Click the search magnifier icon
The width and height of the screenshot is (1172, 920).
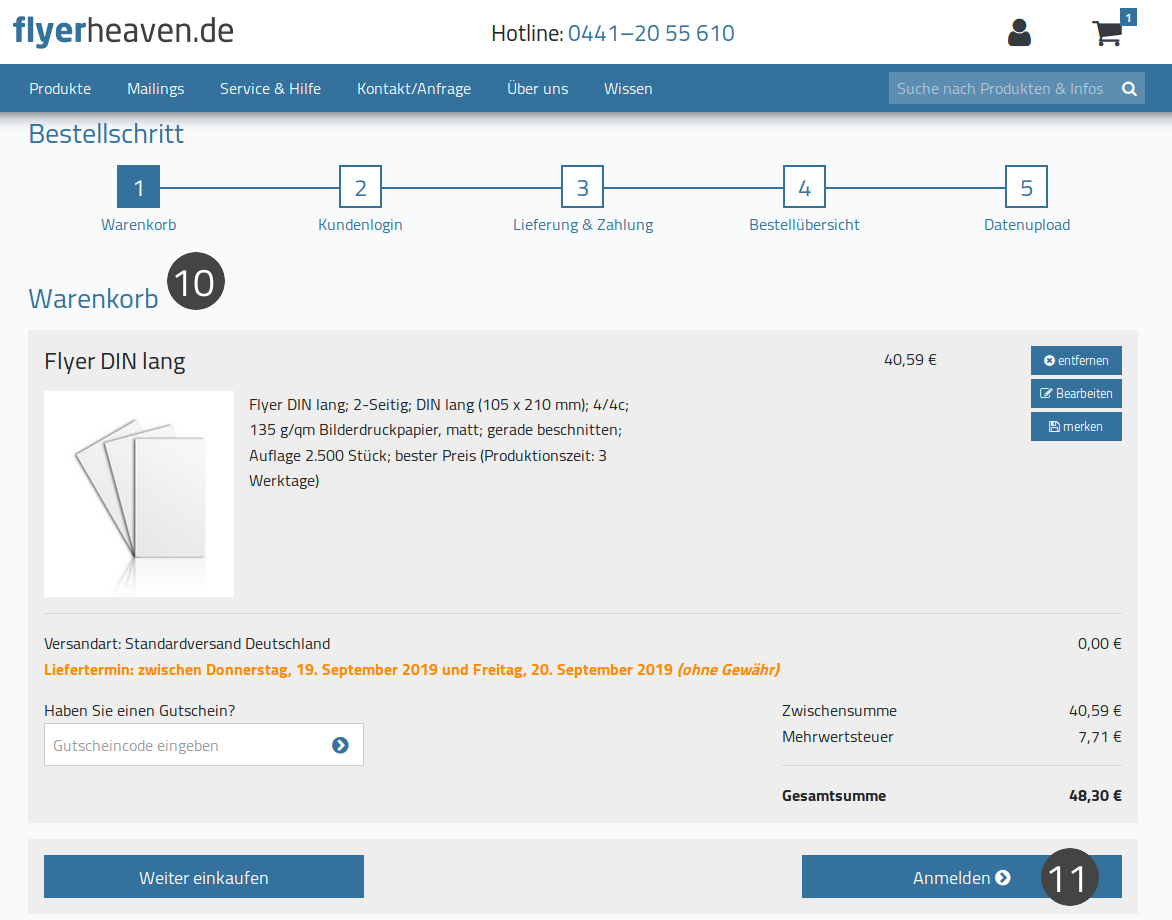coord(1129,89)
